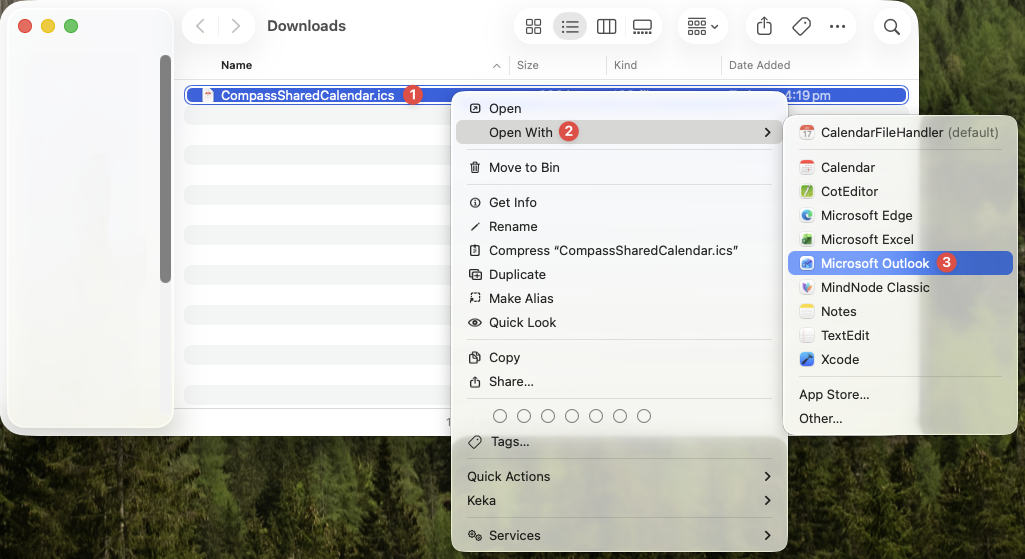Choose Rename in context menu
This screenshot has height=559, width=1025.
tap(619, 227)
